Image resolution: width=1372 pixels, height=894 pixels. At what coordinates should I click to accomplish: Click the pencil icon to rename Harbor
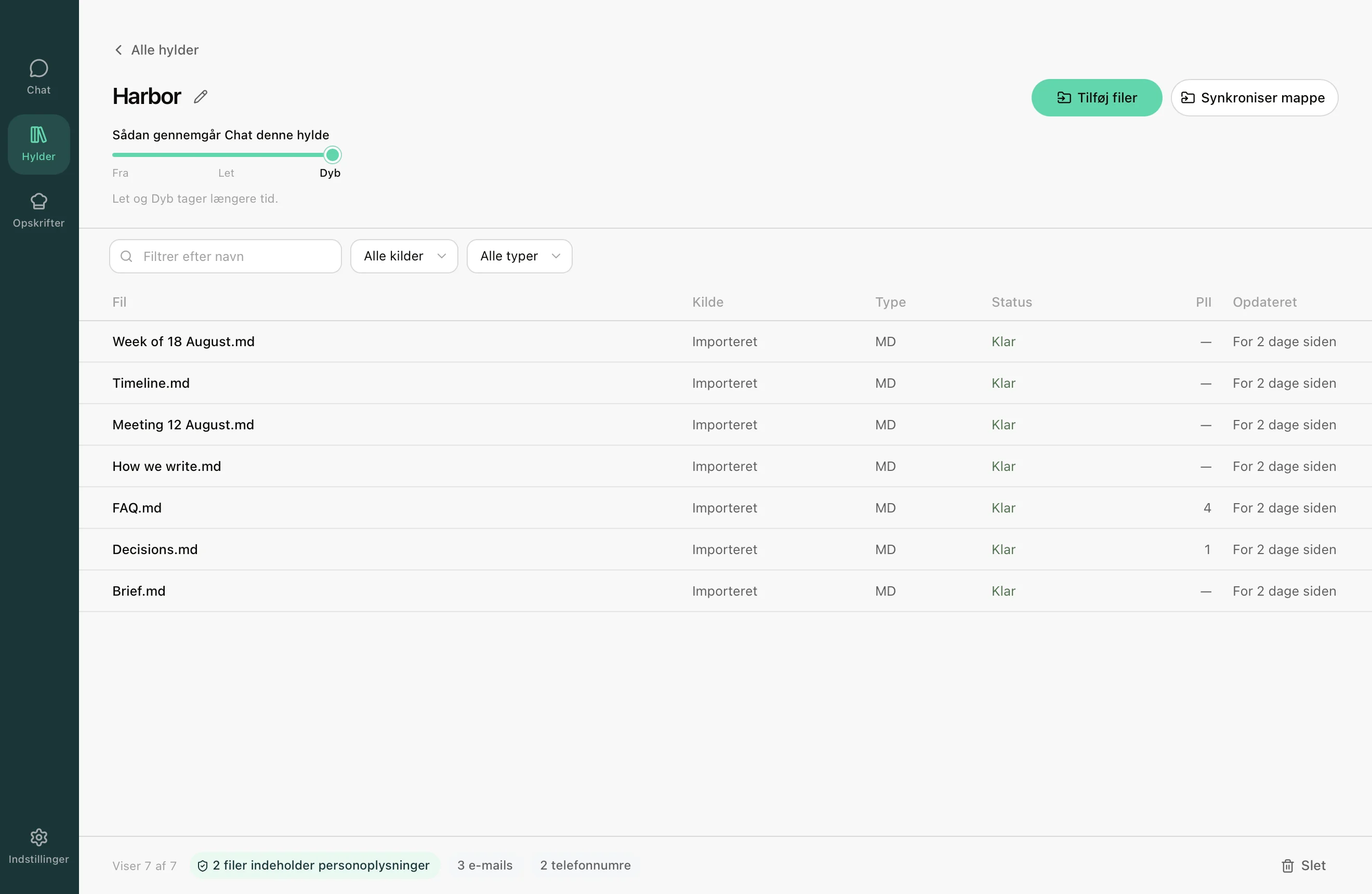pyautogui.click(x=201, y=96)
